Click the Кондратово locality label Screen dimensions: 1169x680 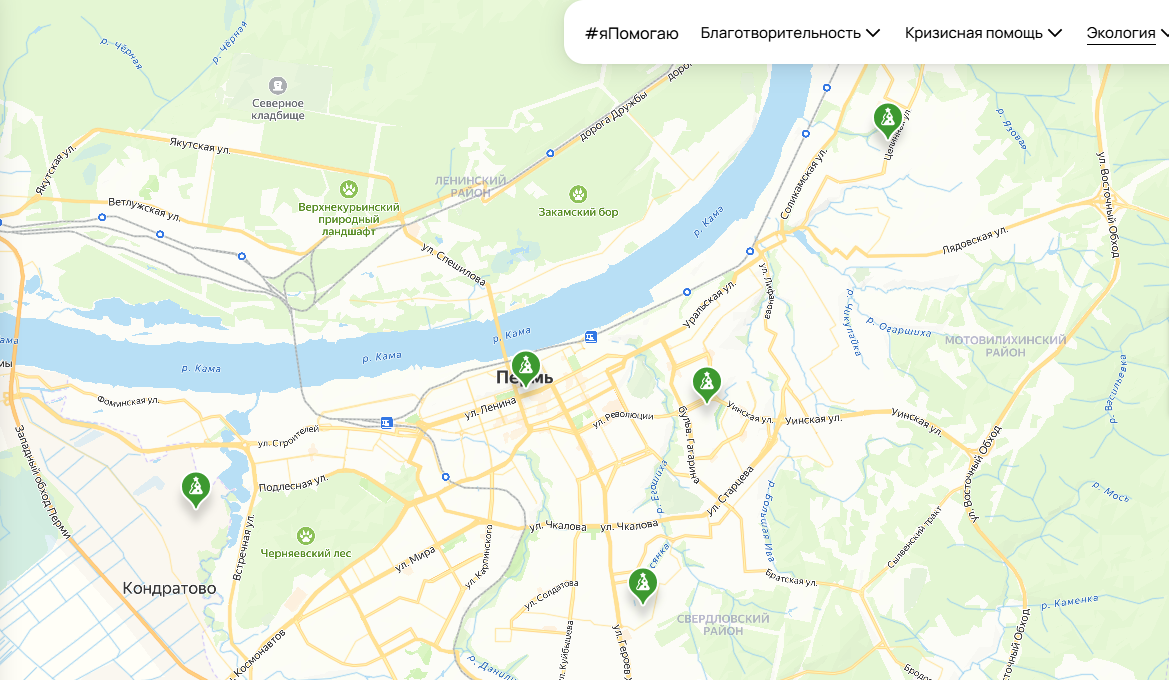click(169, 588)
